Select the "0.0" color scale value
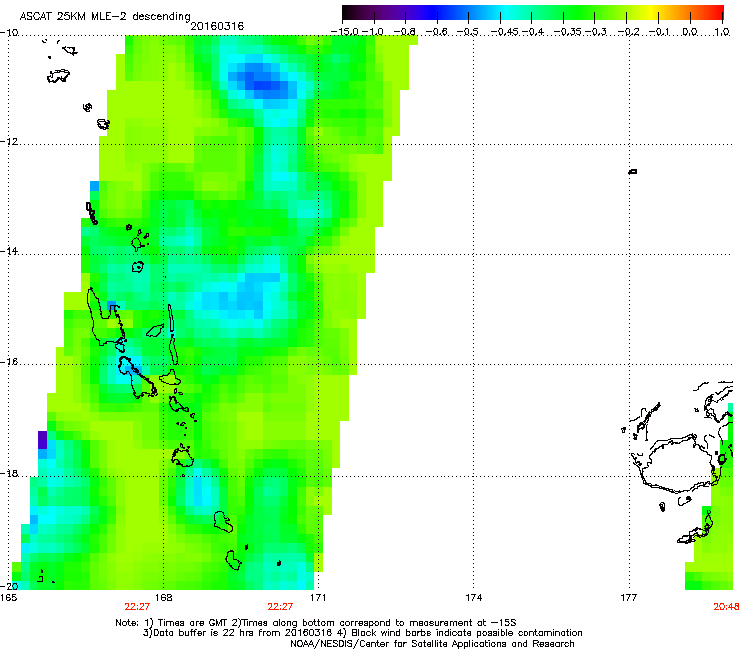Image resolution: width=740 pixels, height=650 pixels. coord(690,32)
